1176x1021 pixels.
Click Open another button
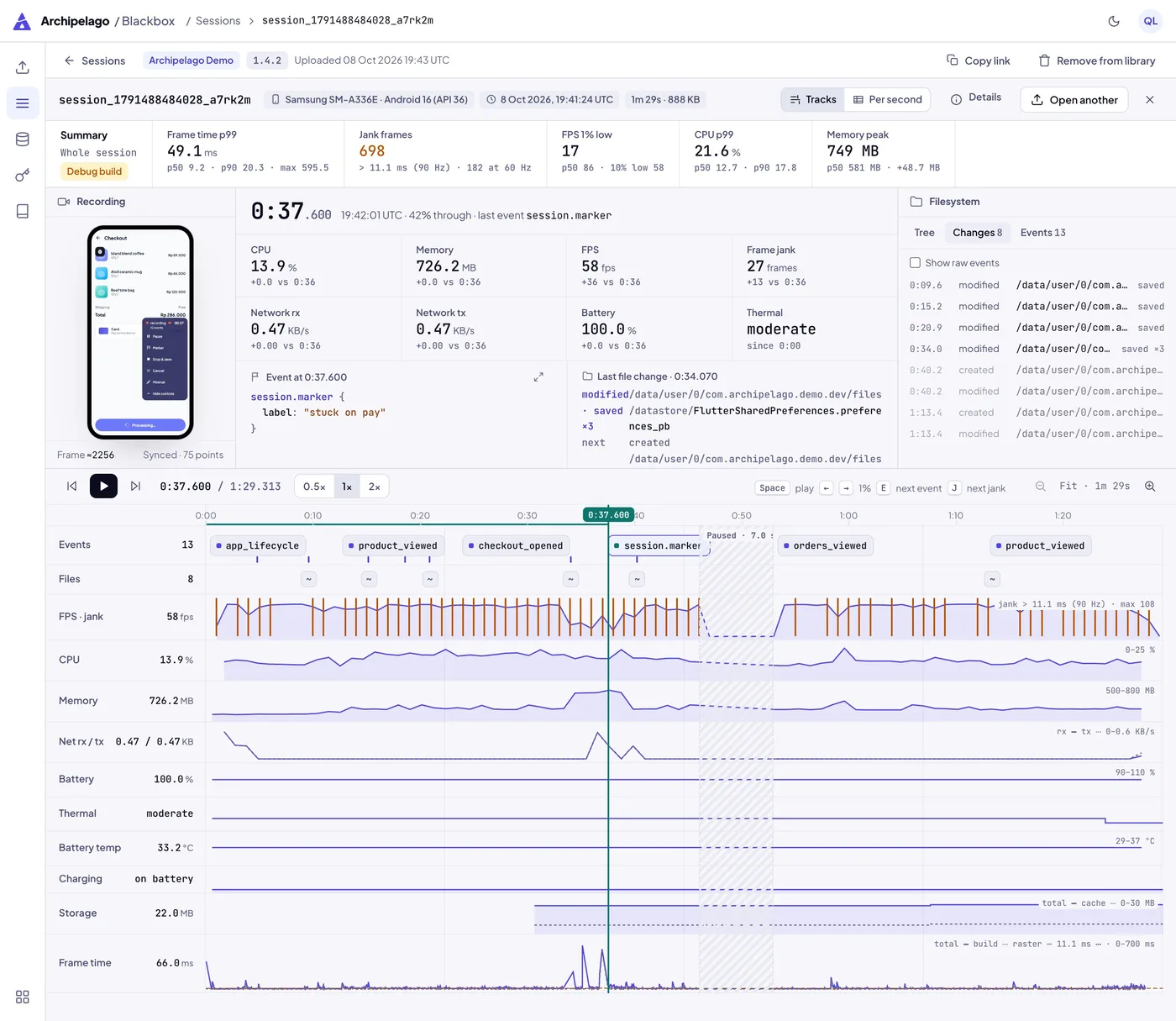pos(1074,99)
